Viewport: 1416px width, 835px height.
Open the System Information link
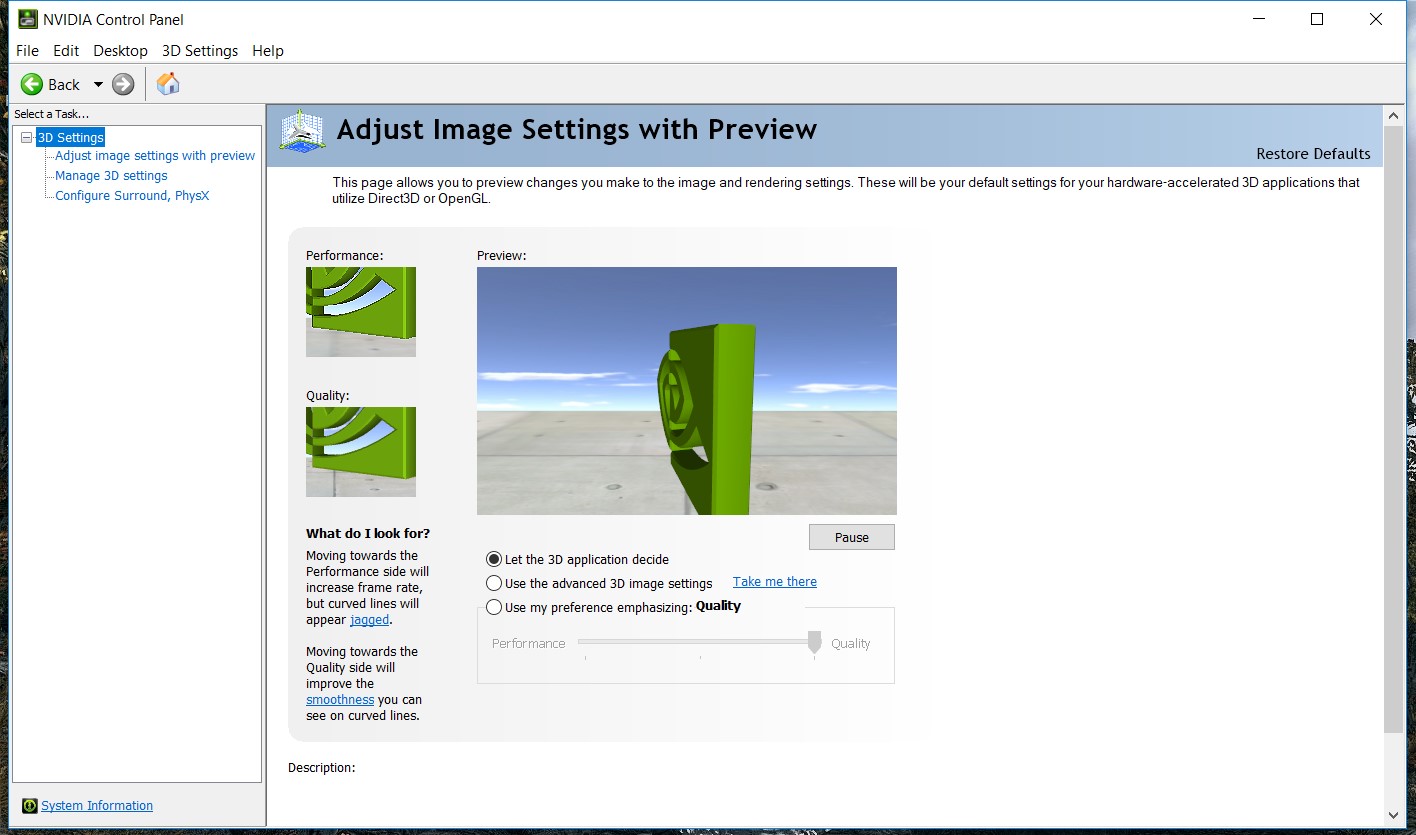point(97,806)
